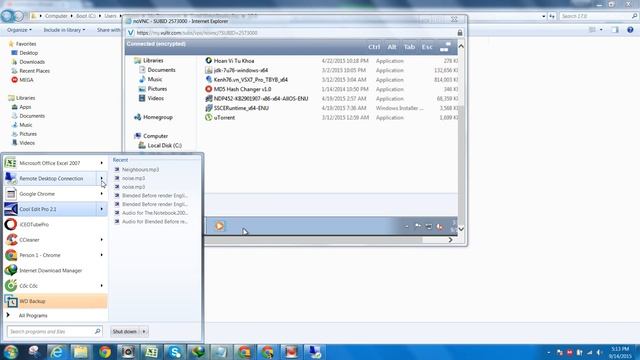Open File Explorer folder on taskbar
Screen dimensions: 640x360
click(80, 352)
